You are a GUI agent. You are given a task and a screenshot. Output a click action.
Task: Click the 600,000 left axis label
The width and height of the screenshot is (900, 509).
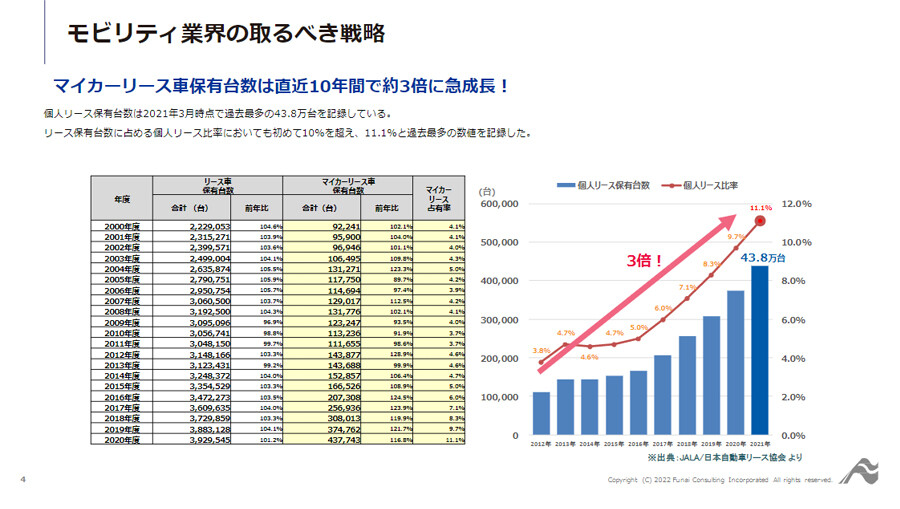click(499, 204)
